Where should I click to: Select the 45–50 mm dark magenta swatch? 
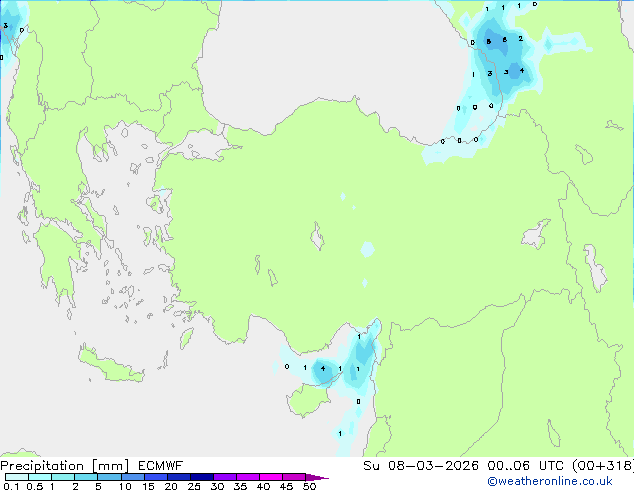[x=294, y=477]
